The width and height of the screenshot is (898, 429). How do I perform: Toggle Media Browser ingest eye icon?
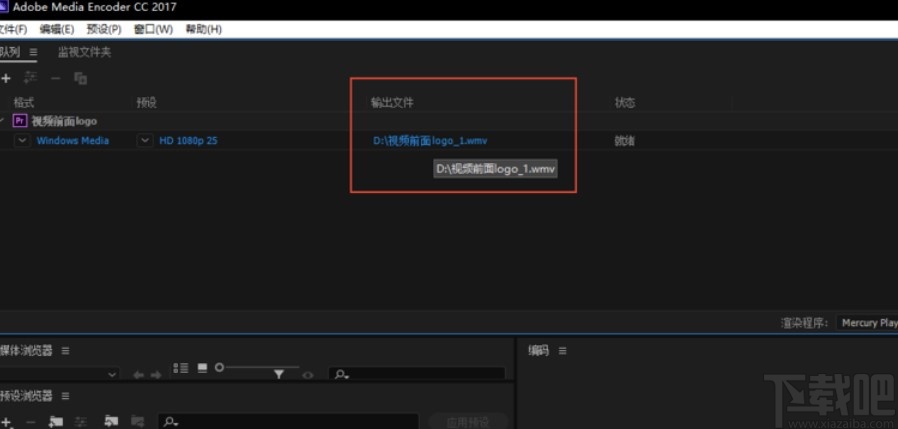tap(308, 375)
